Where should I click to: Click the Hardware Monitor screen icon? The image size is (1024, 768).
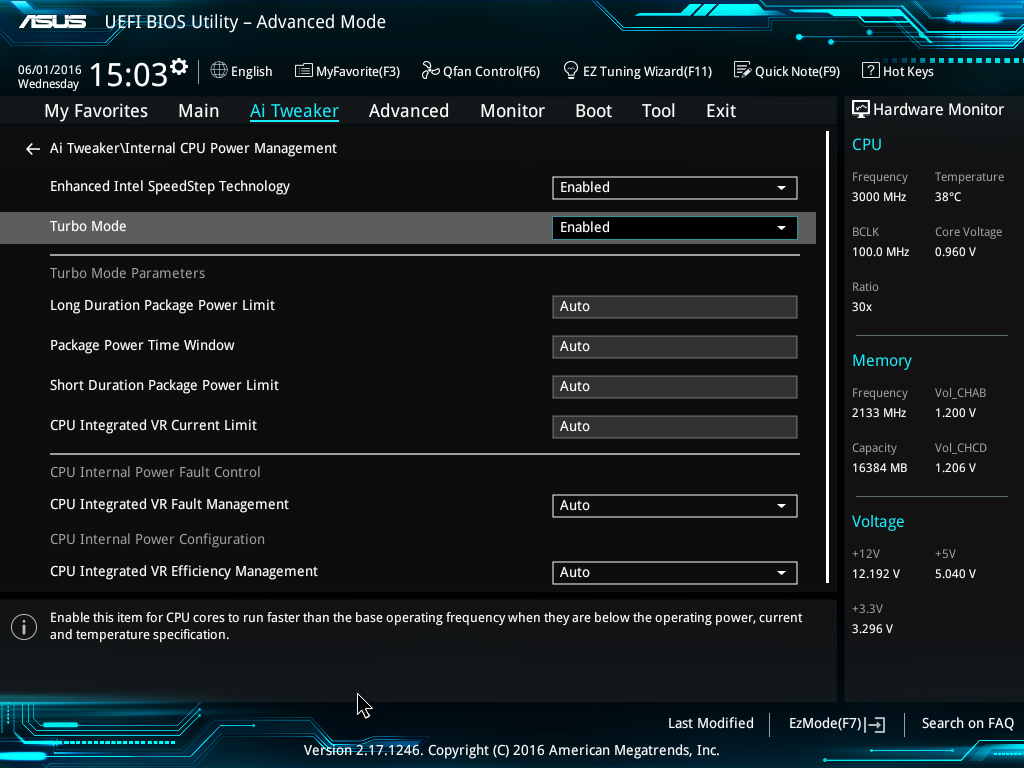pos(860,109)
